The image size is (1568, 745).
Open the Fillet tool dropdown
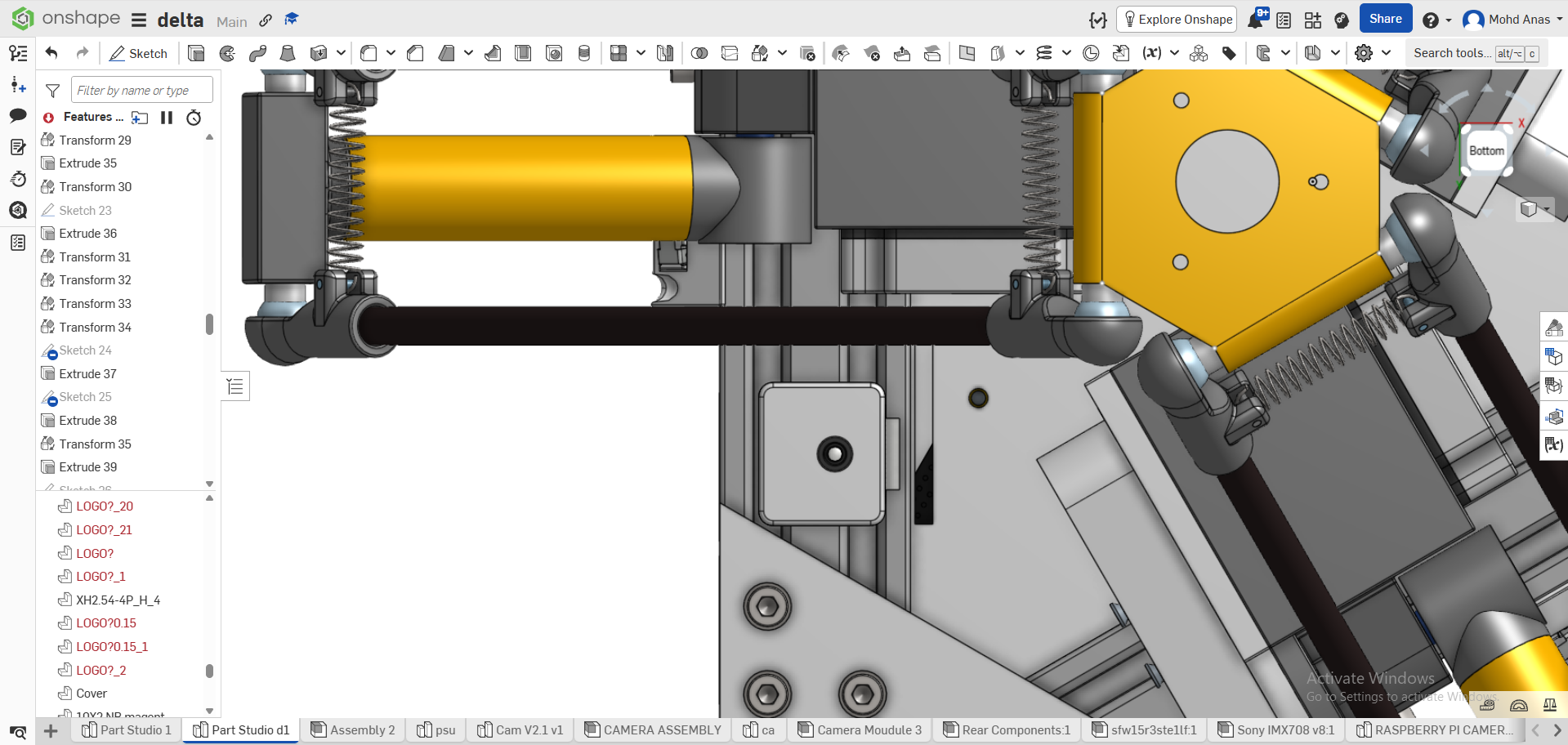pos(391,53)
